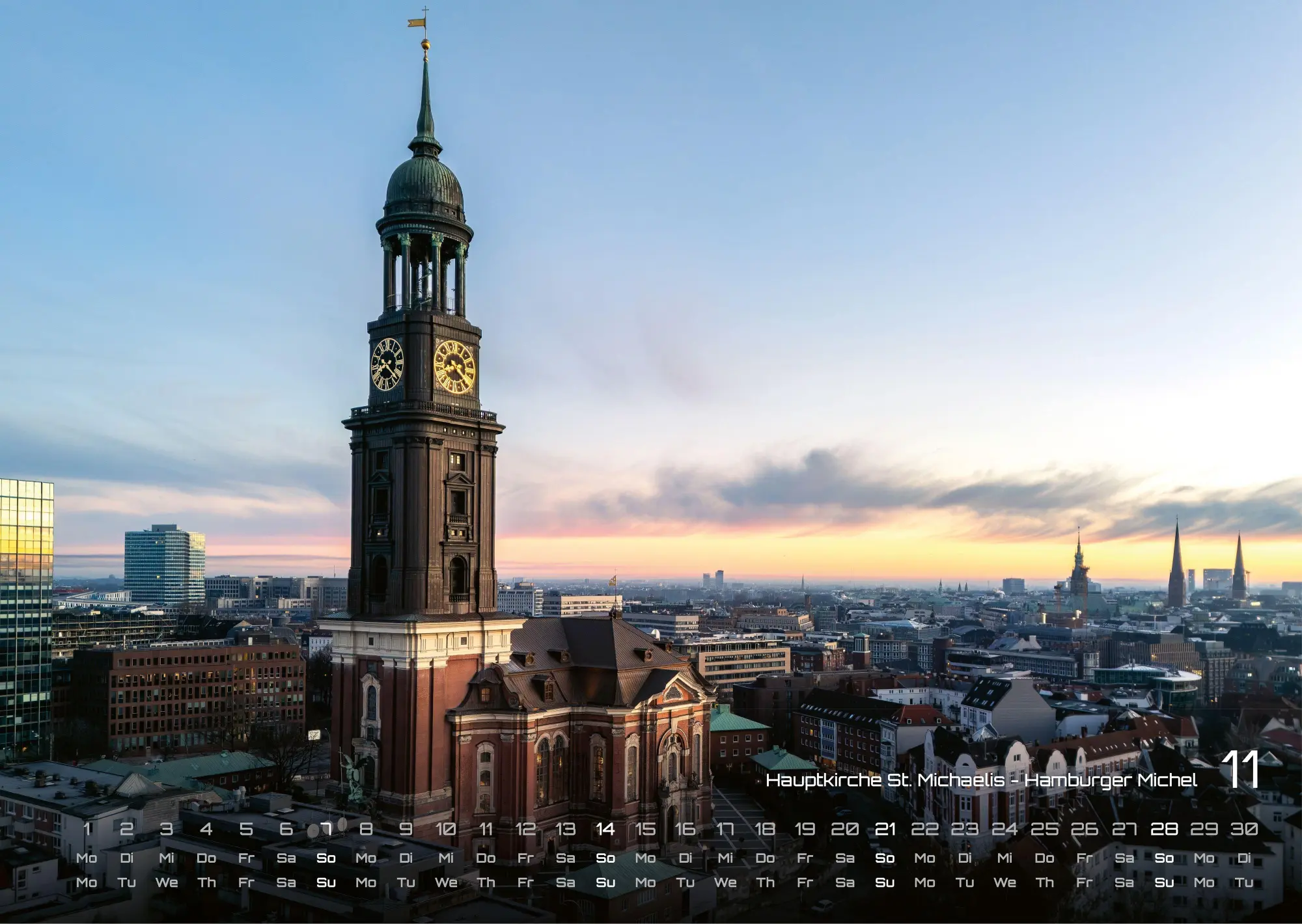Click date number 17

click(725, 829)
